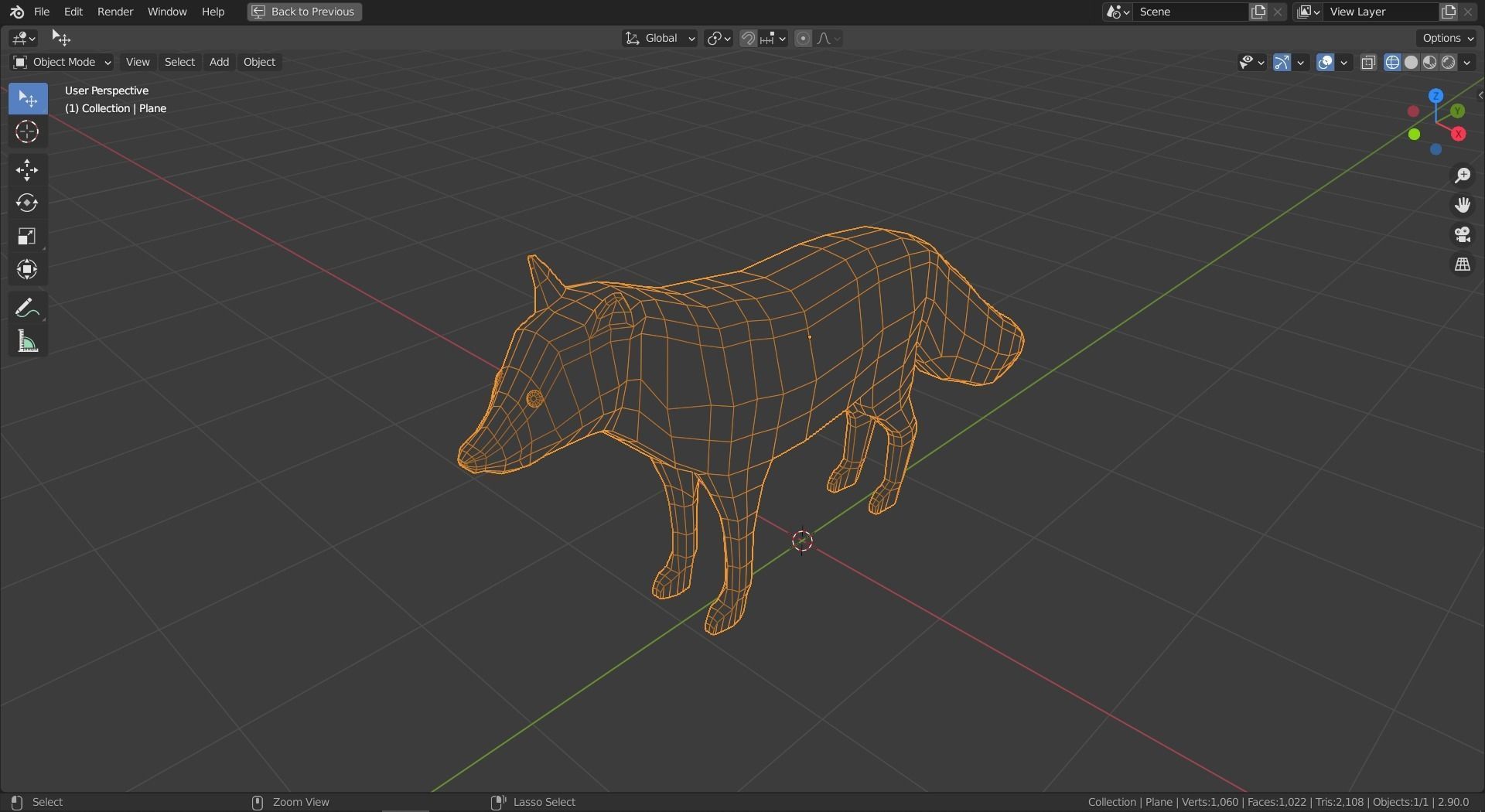Expand the shading options arrow
The image size is (1485, 812).
[x=1467, y=63]
